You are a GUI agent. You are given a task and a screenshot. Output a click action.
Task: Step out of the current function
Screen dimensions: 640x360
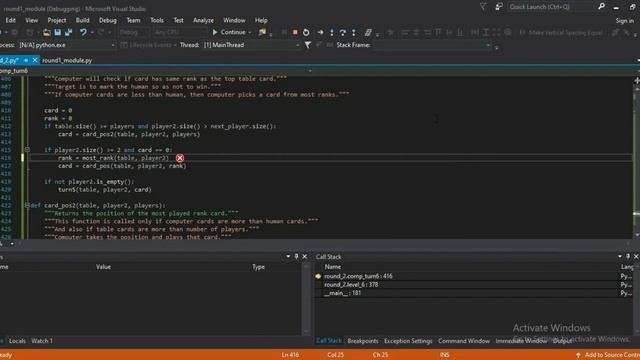(x=353, y=32)
